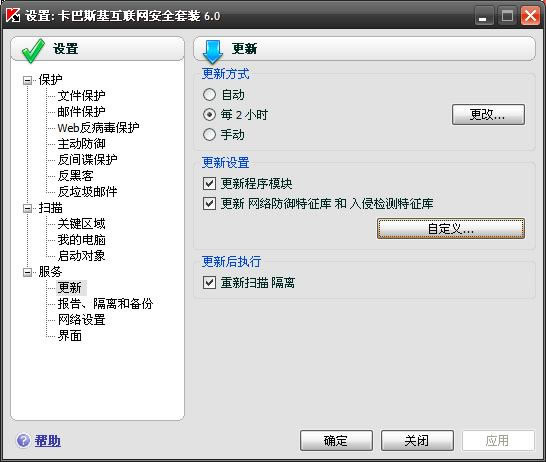Confirm with the 确定 button

tap(336, 440)
